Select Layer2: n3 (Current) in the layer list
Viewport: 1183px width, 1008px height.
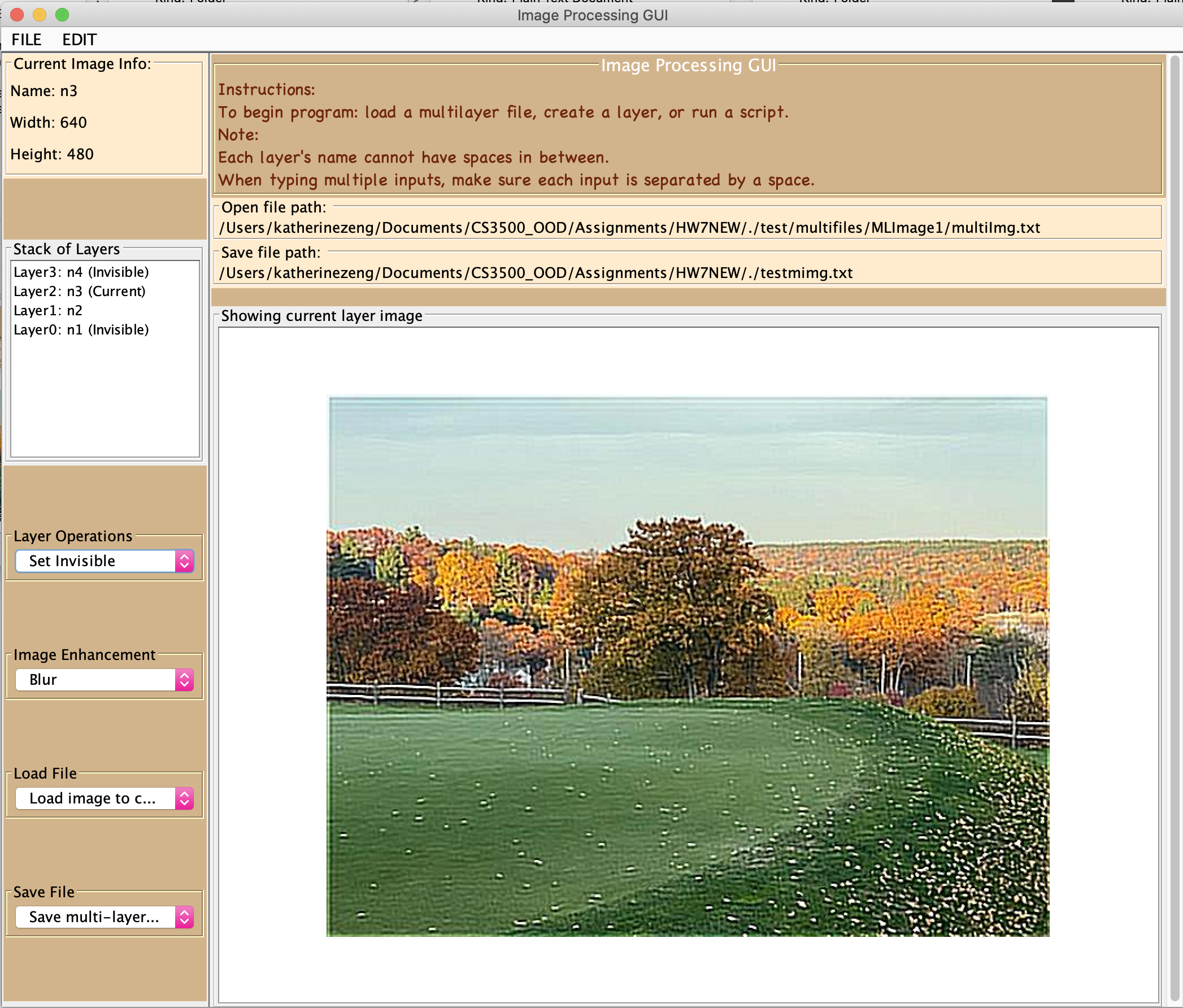[79, 291]
